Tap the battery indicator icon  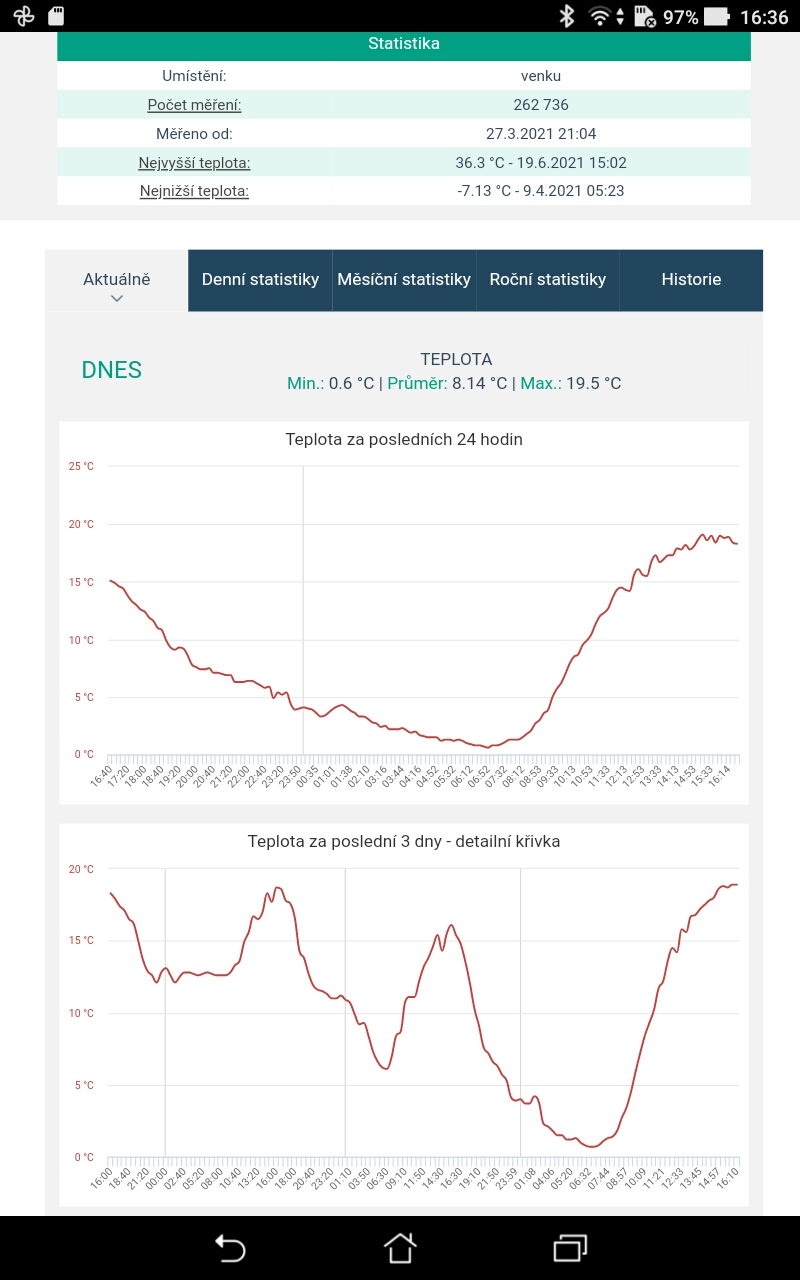pyautogui.click(x=716, y=16)
